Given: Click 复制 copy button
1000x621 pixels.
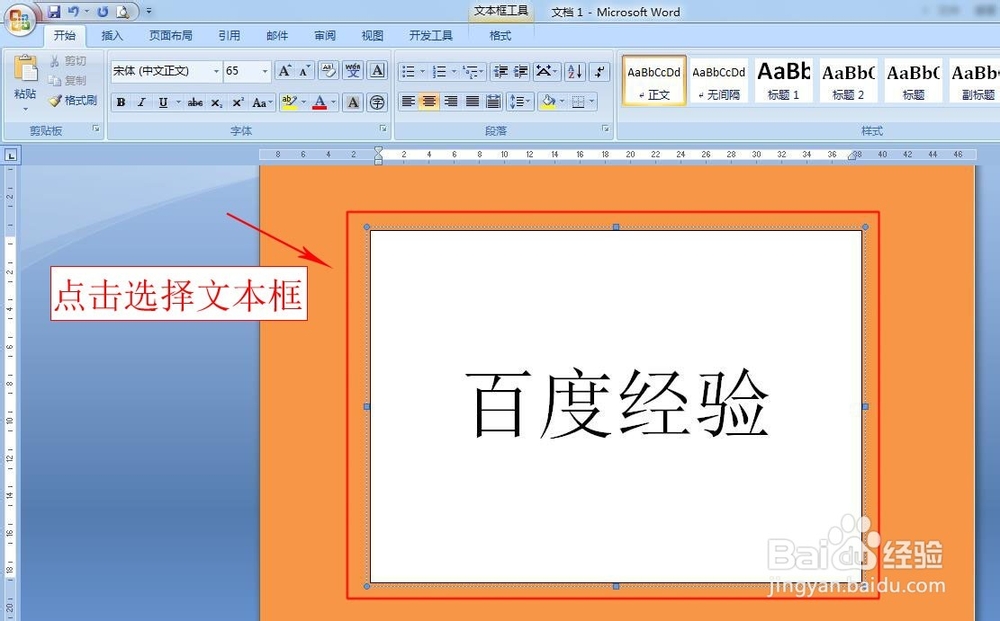Looking at the screenshot, I should point(68,80).
